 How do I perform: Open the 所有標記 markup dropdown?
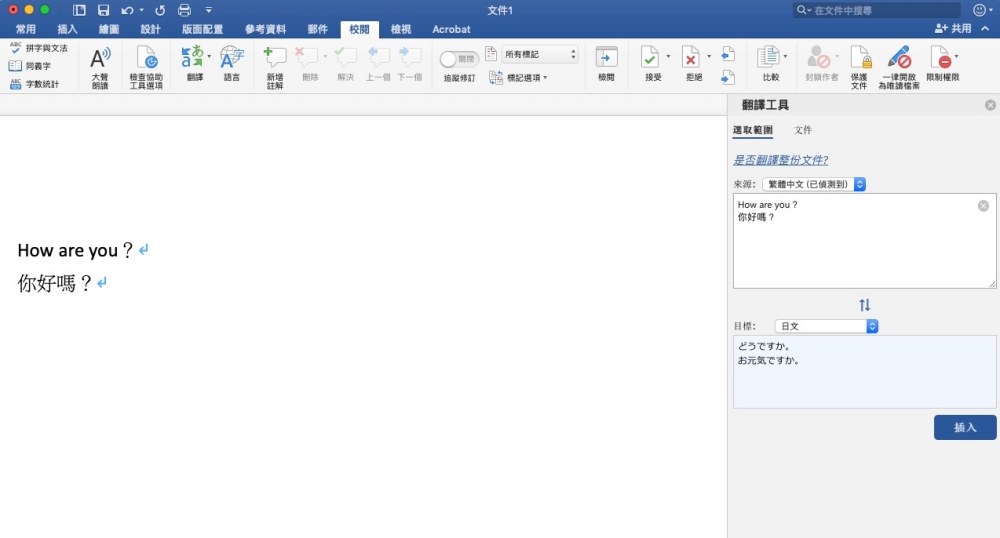(540, 54)
